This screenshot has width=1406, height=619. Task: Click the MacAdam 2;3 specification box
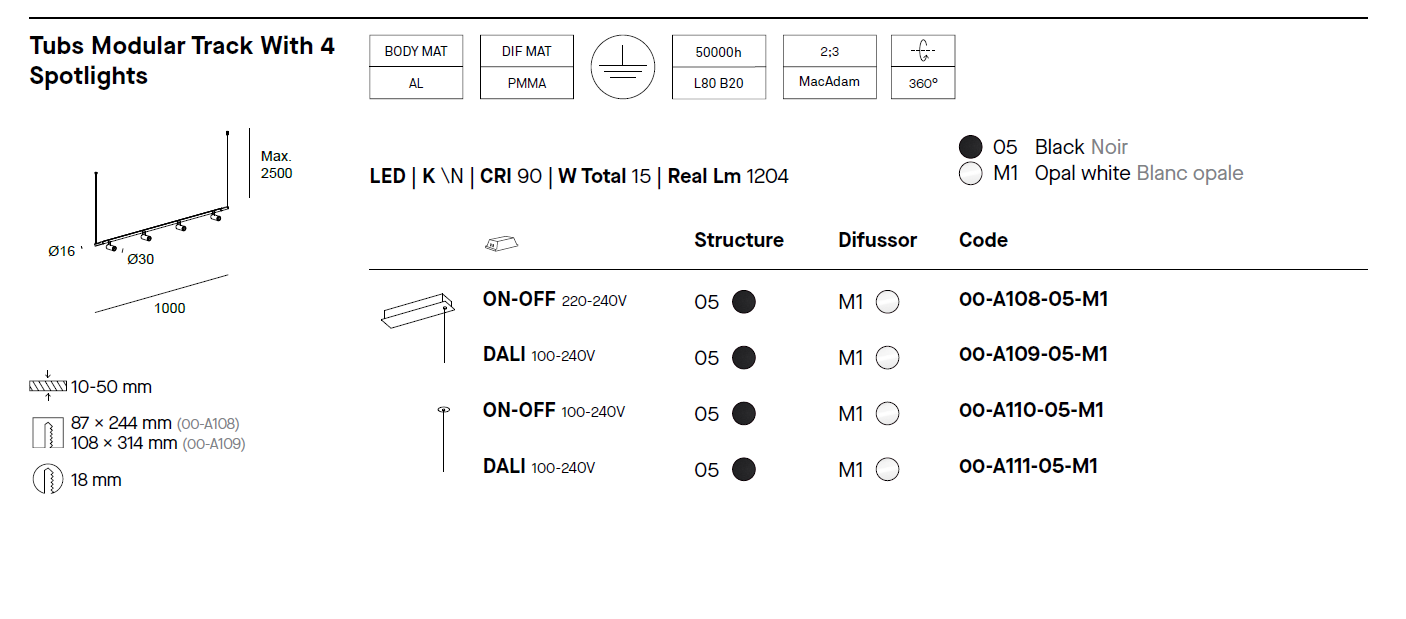[x=829, y=67]
